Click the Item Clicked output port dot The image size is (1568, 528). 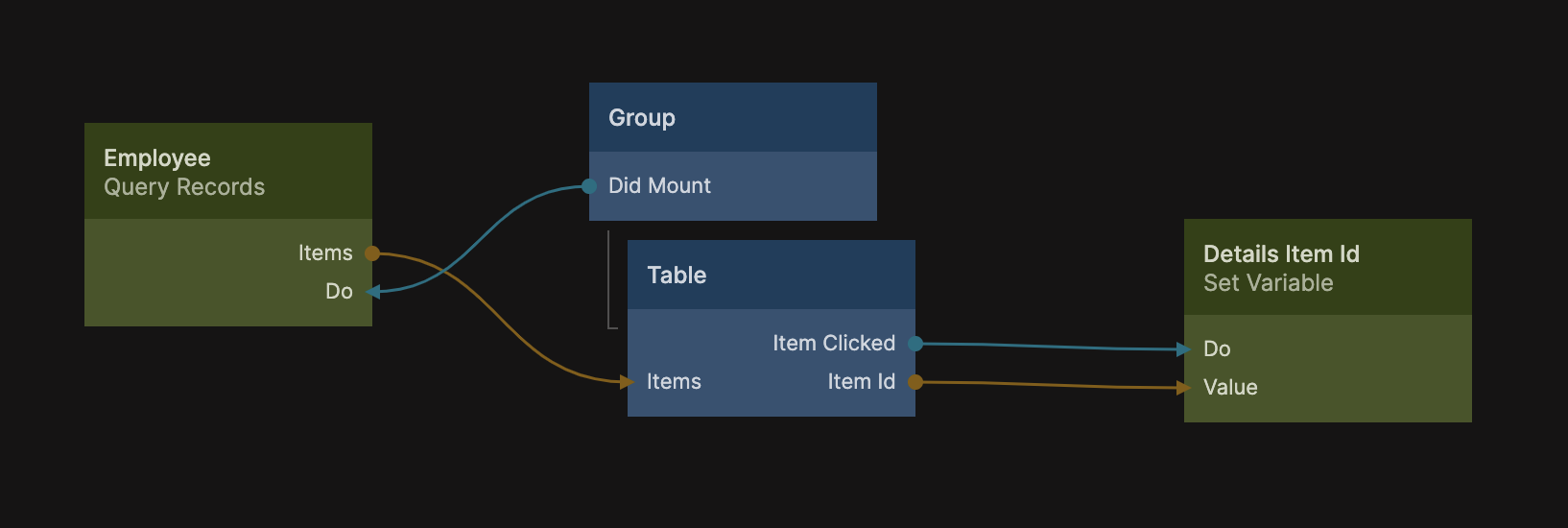point(915,344)
